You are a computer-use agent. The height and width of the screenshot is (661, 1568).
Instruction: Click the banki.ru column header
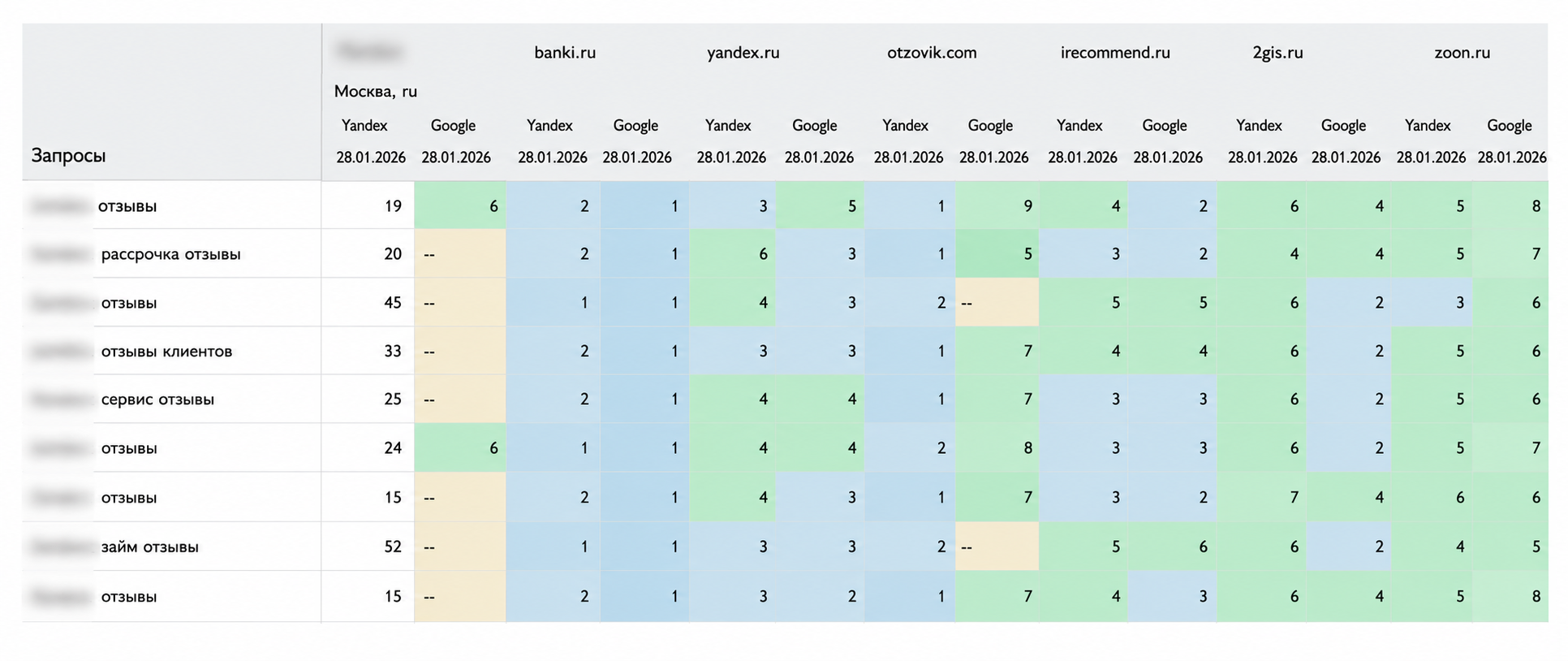click(565, 53)
